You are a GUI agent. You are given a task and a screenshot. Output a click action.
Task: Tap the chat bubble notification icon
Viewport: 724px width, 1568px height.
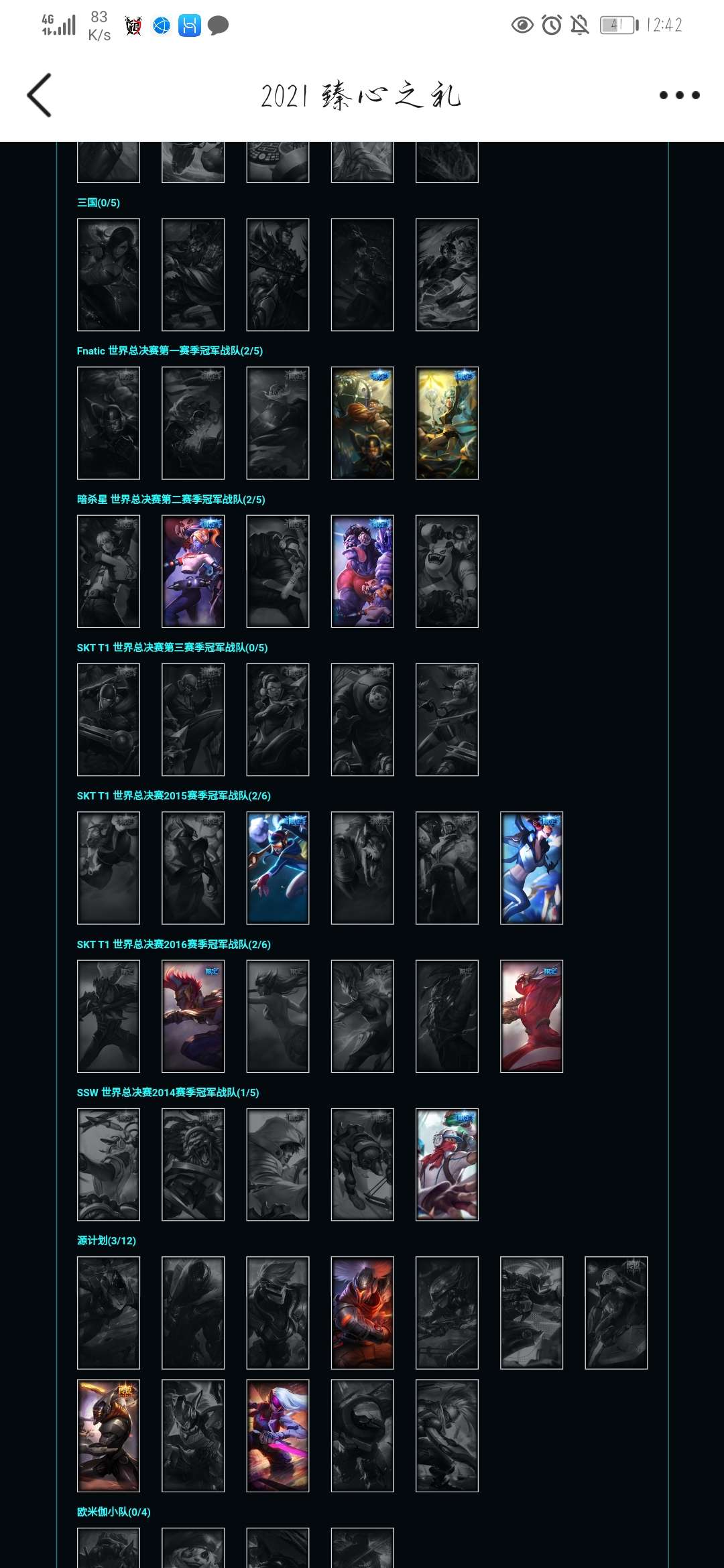[218, 26]
